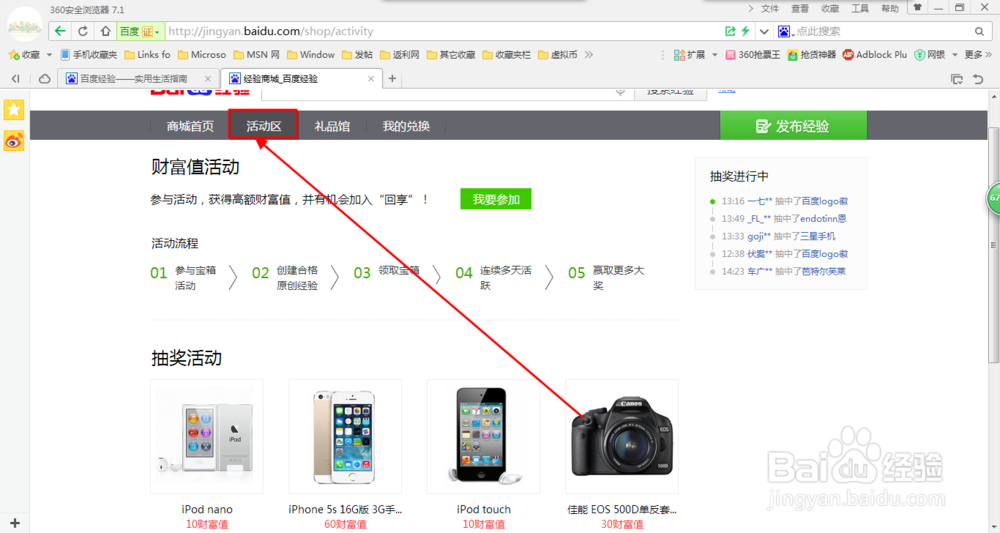Screen dimensions: 1000x533
Task: Expand the address bar history dropdown
Action: pyautogui.click(x=764, y=31)
